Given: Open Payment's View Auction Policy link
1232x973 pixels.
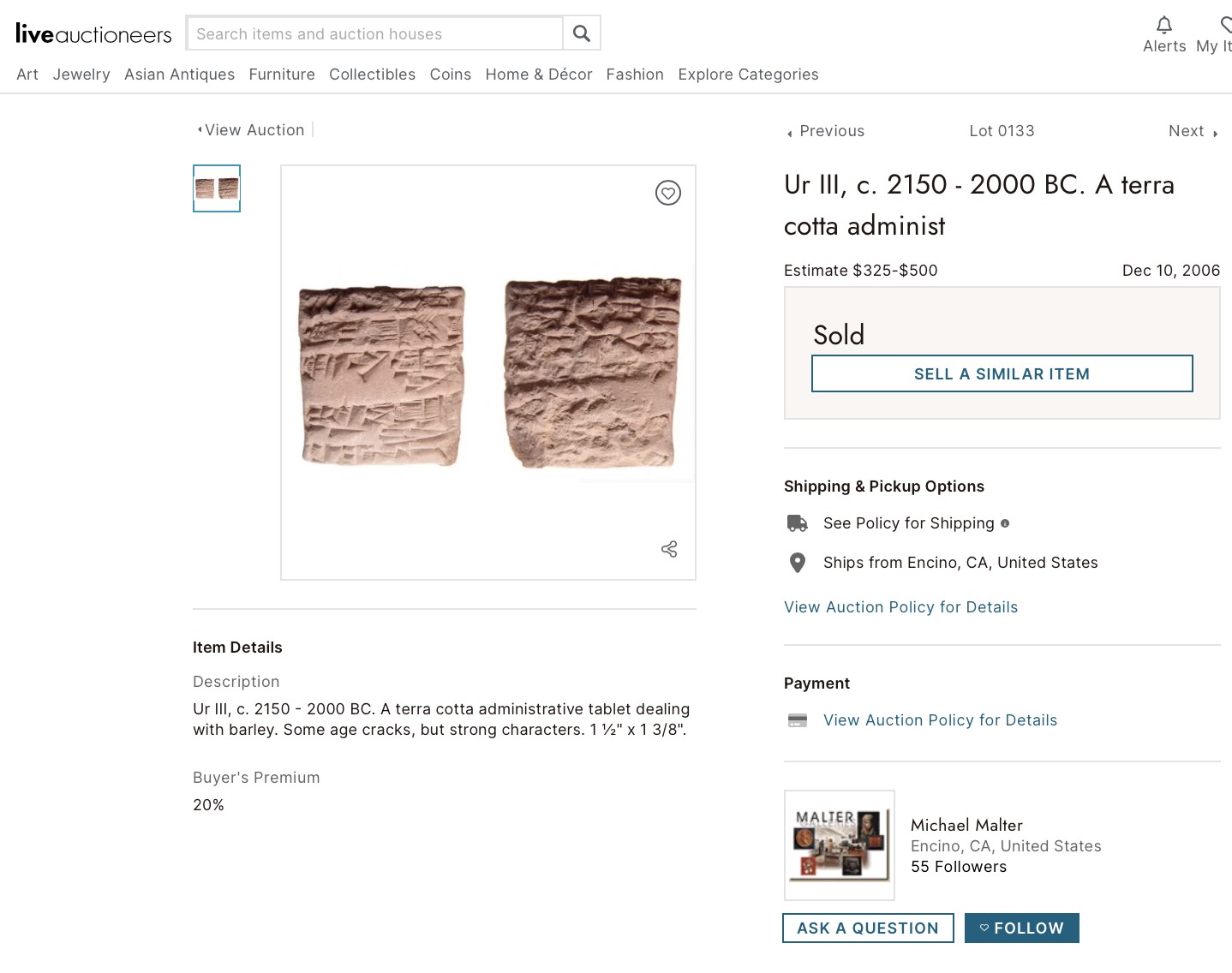Looking at the screenshot, I should point(940,720).
